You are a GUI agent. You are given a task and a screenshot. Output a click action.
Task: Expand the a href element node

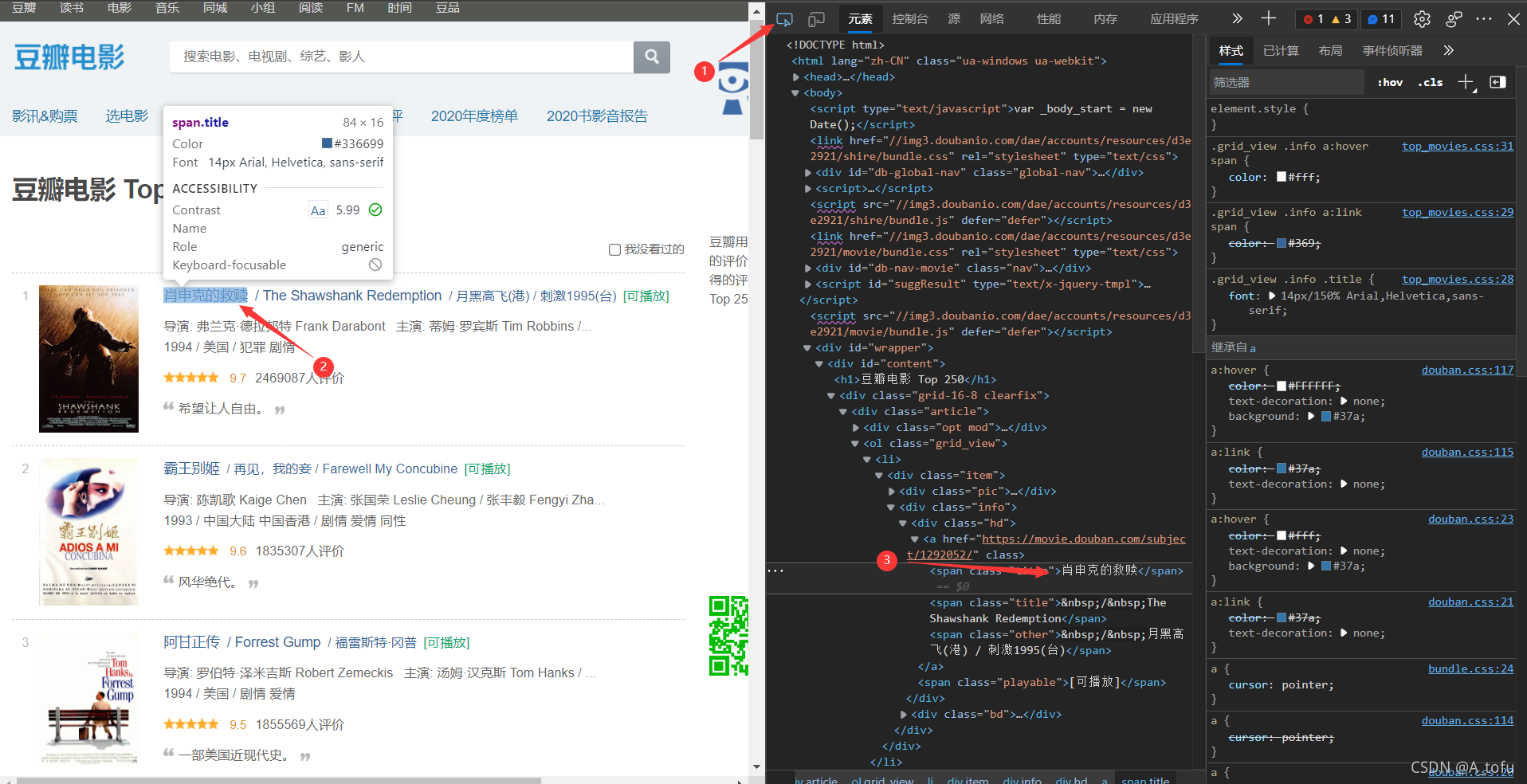point(916,539)
